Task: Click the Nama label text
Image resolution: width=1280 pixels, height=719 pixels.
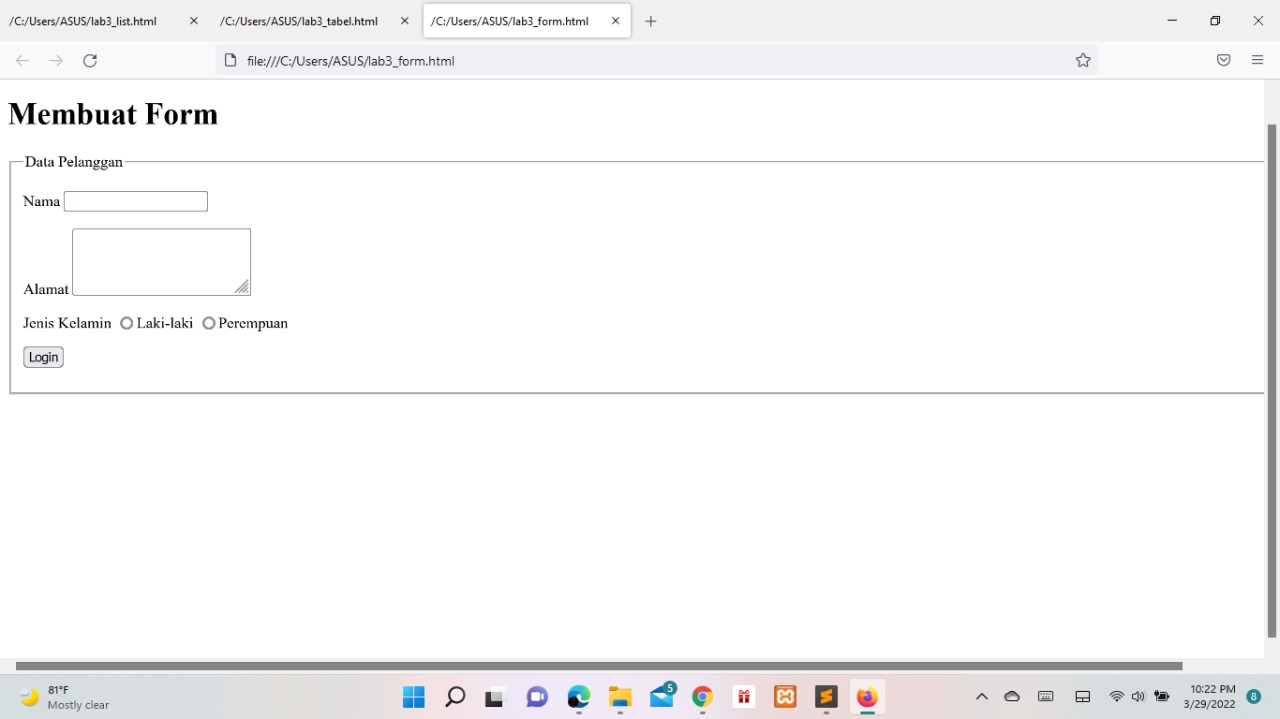Action: tap(42, 201)
